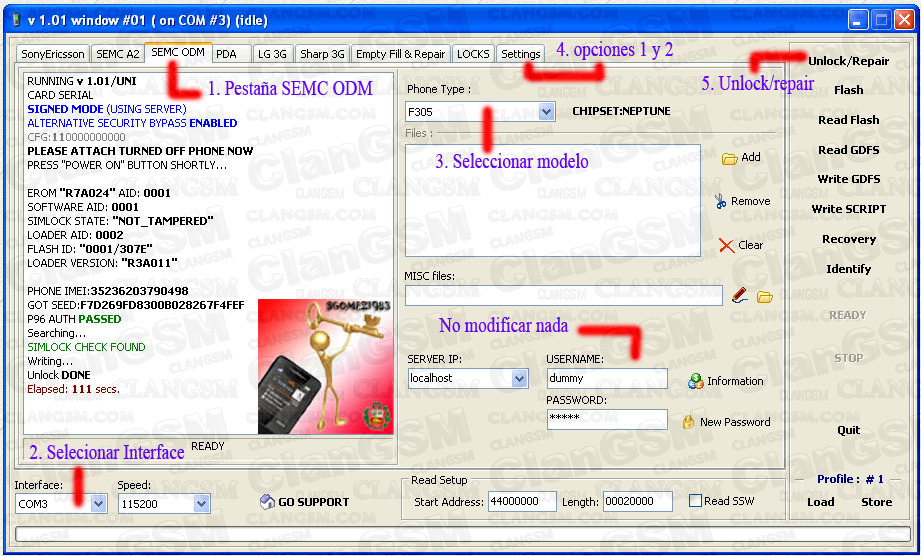Click the New Password lock icon

pyautogui.click(x=688, y=422)
